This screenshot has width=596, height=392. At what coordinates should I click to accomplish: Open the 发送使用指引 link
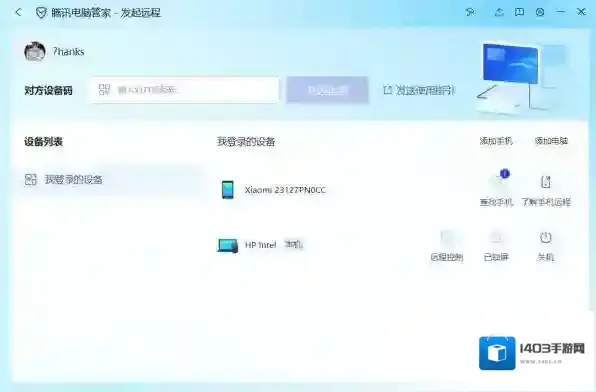coord(419,90)
